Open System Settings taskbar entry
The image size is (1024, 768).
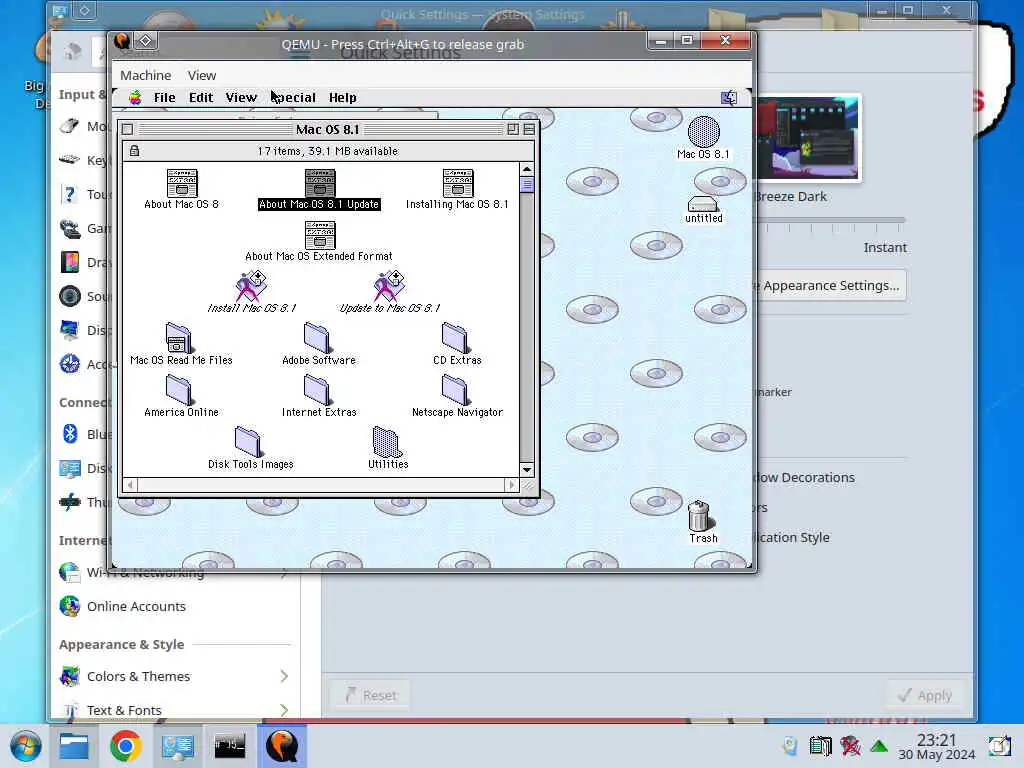(x=178, y=746)
